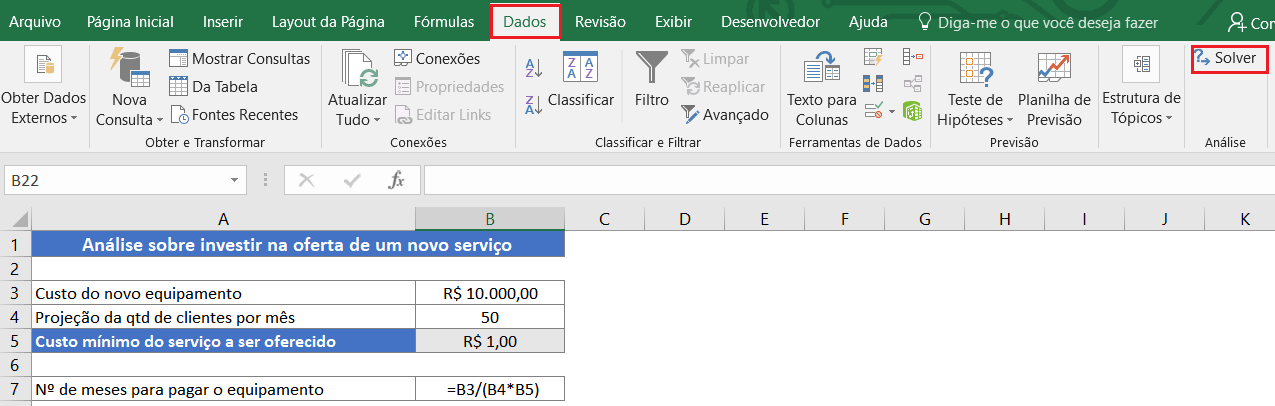This screenshot has width=1275, height=406.
Task: Open the Página Inicial tab
Action: (130, 21)
